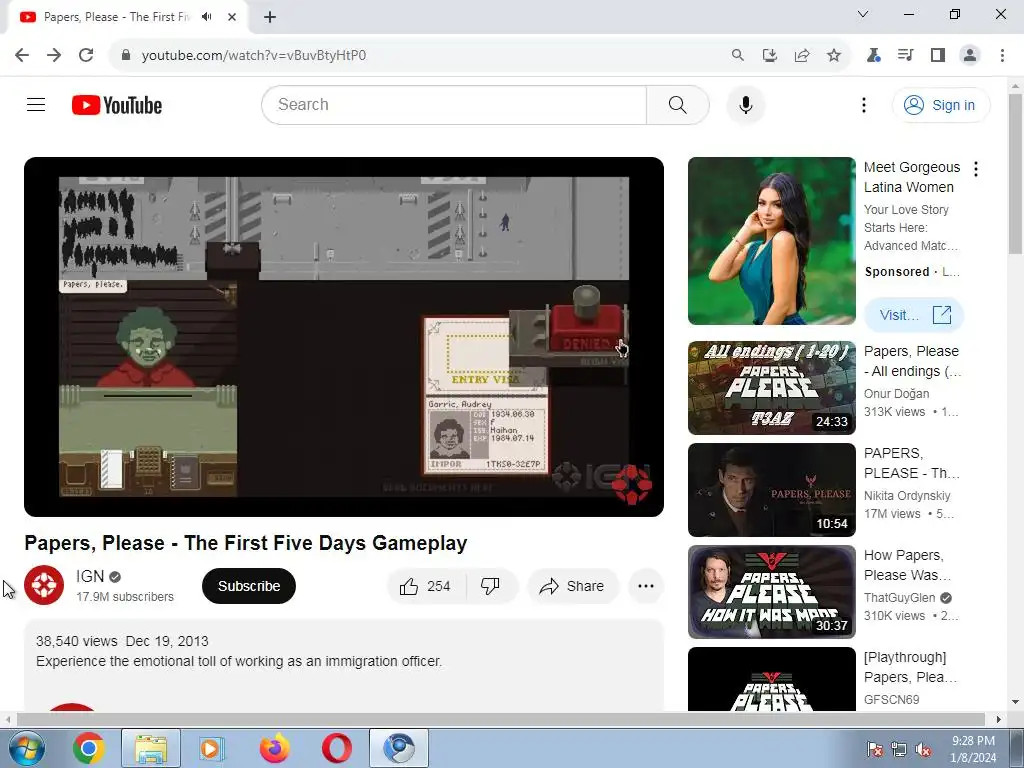
Task: Like the video with thumbs up
Action: click(426, 586)
